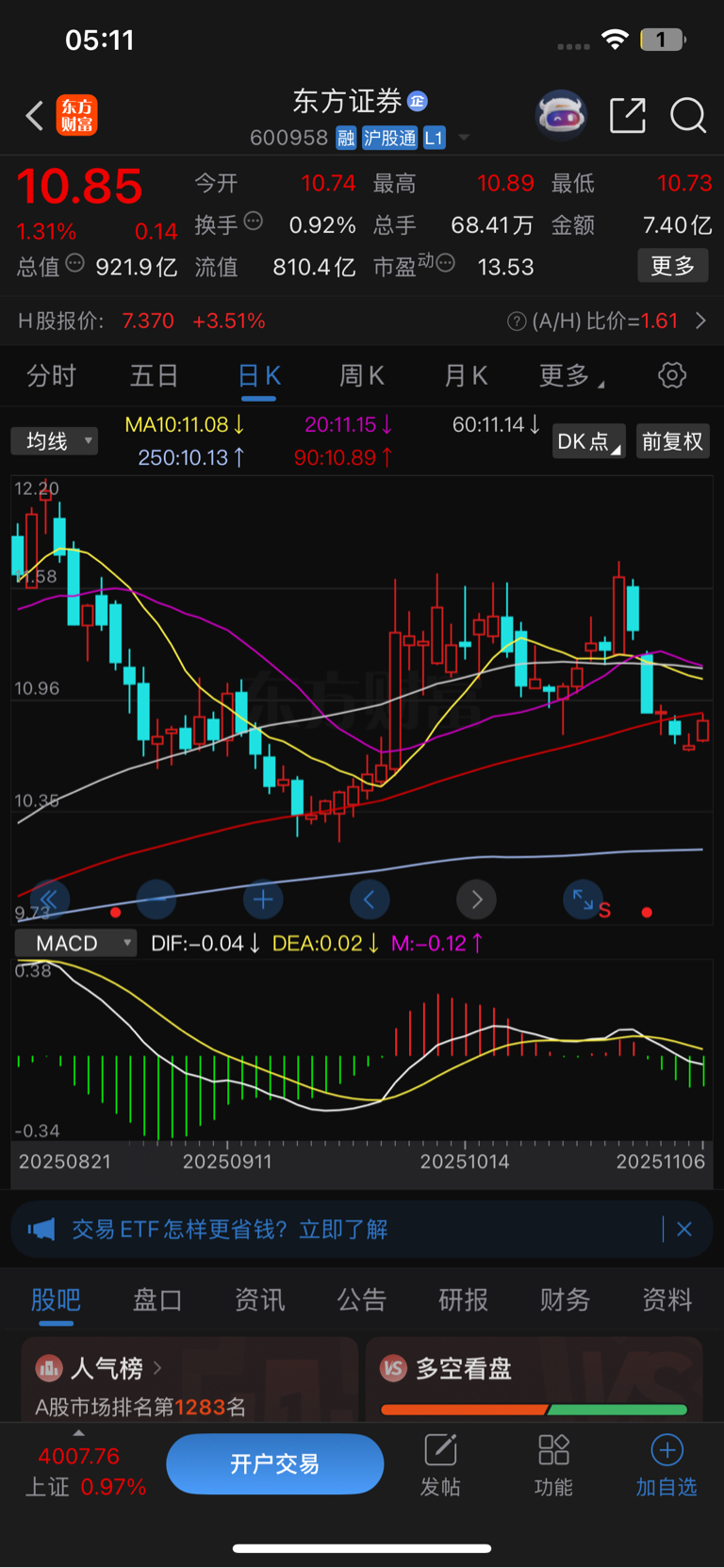Image resolution: width=724 pixels, height=1568 pixels.
Task: Select the 月K chart tab
Action: click(465, 376)
